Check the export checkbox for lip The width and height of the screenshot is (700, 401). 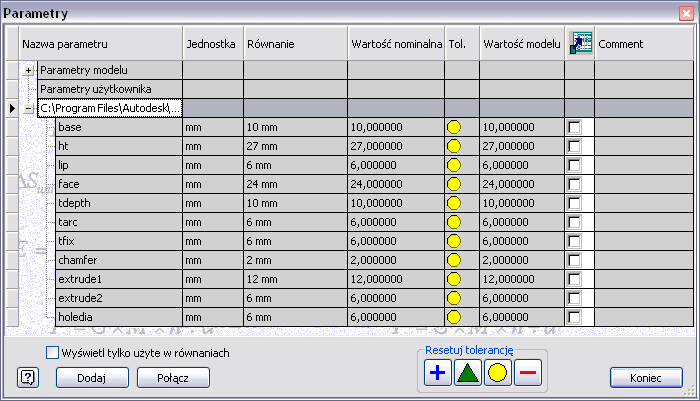(574, 165)
